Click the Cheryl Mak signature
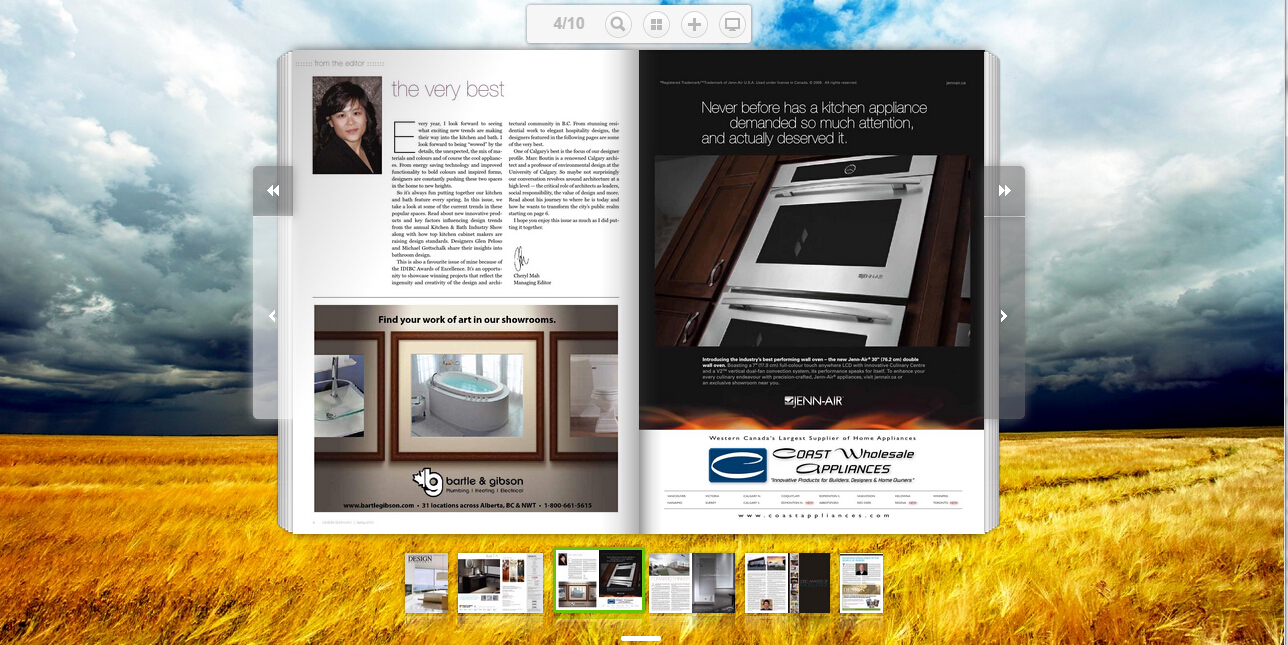This screenshot has width=1288, height=645. (x=521, y=259)
